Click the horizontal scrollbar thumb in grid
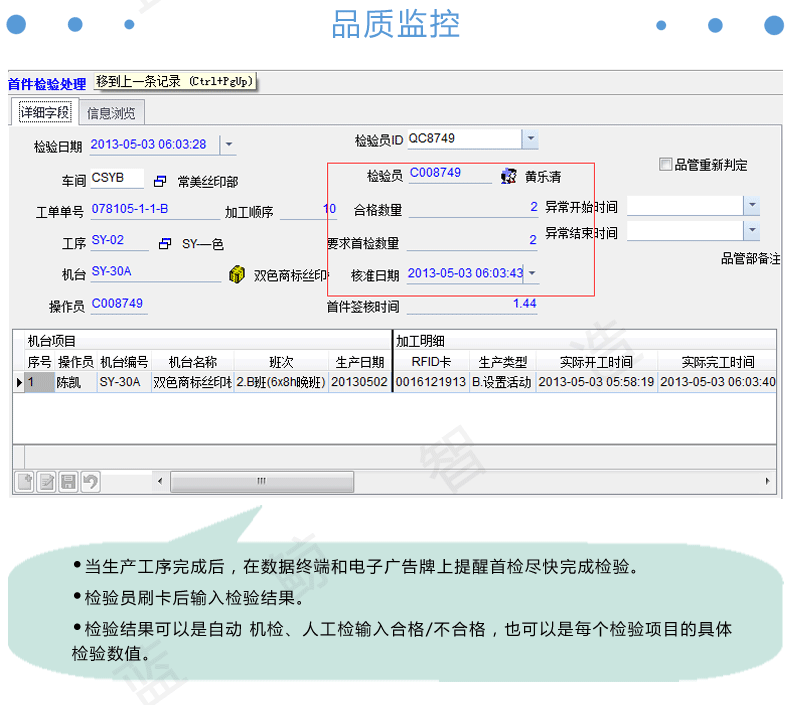790x705 pixels. pyautogui.click(x=262, y=481)
